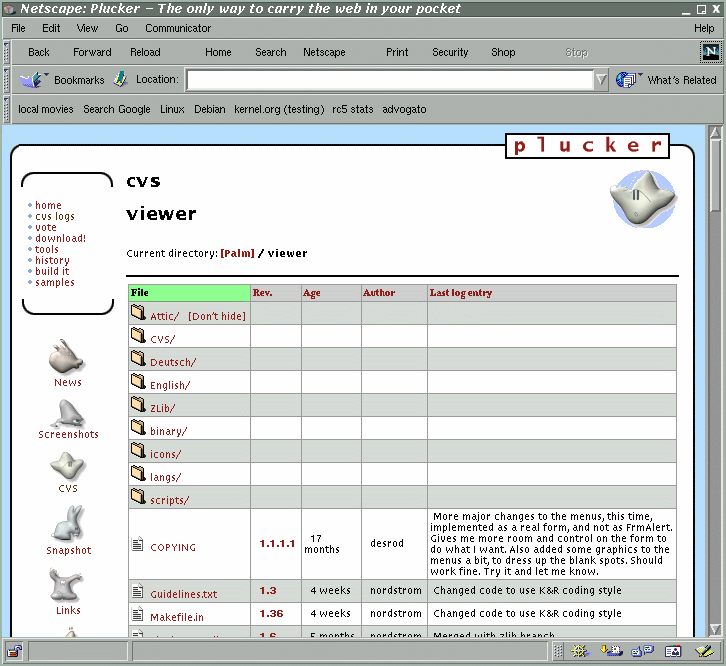The width and height of the screenshot is (726, 666).
Task: Open the File menu
Action: point(18,28)
